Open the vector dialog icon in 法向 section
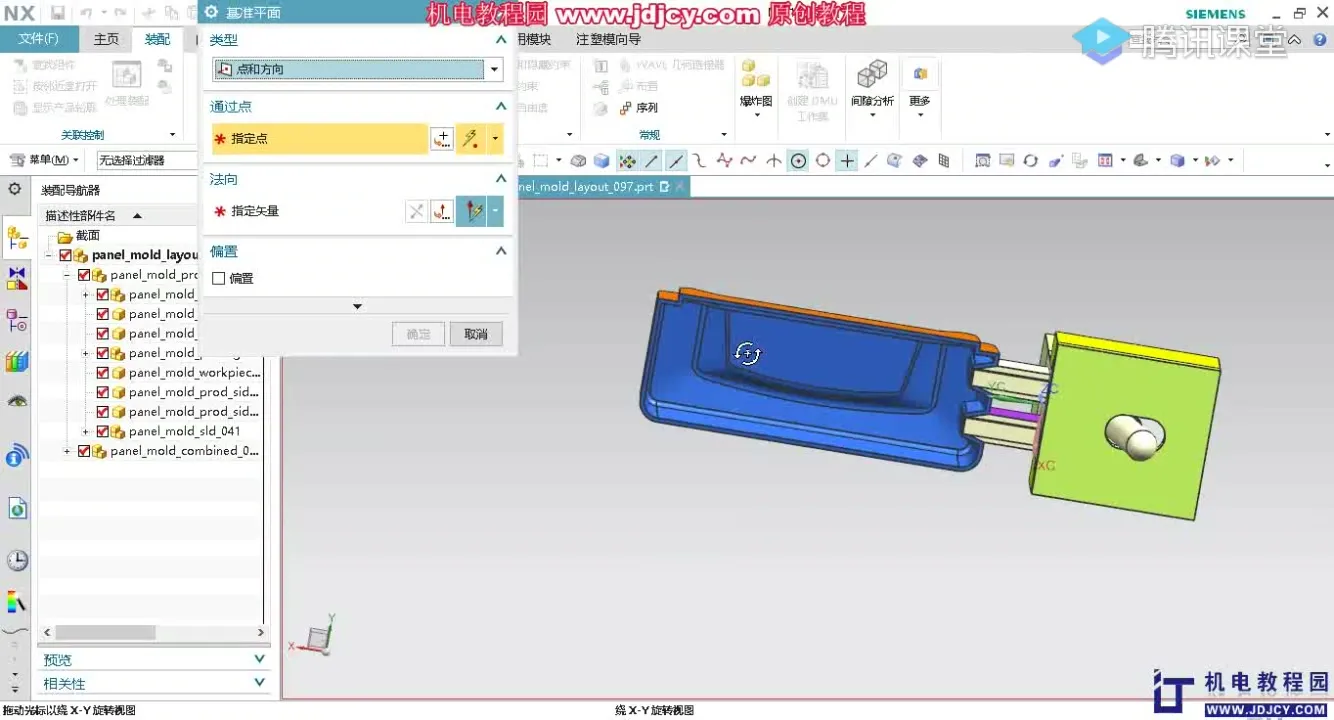This screenshot has height=720, width=1334. [442, 211]
